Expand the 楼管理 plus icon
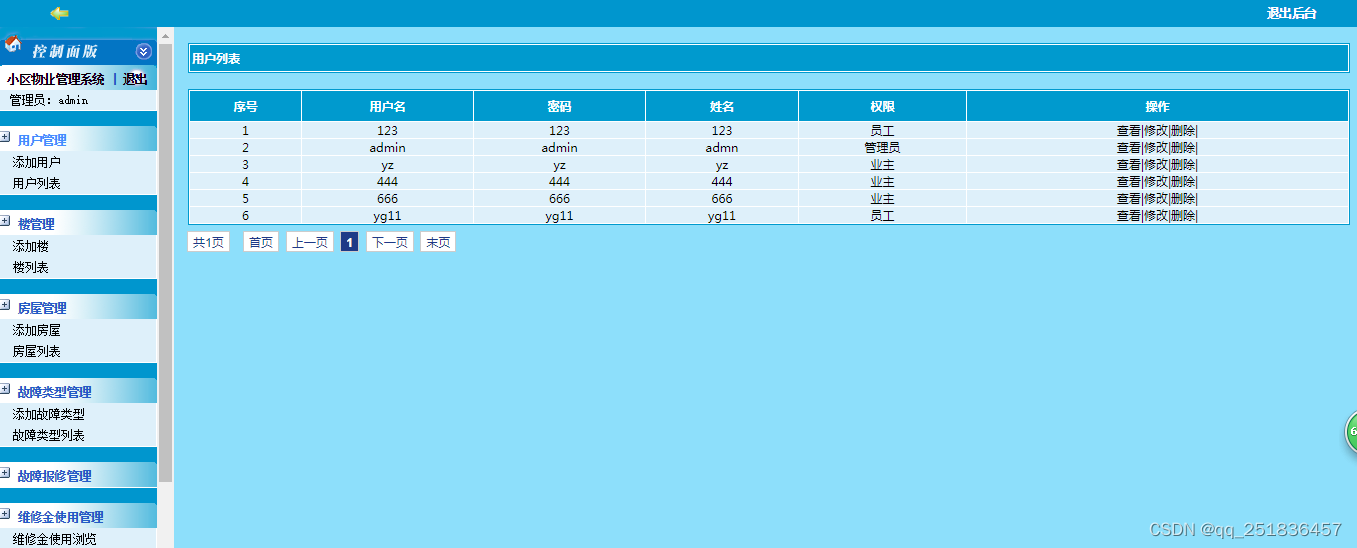This screenshot has width=1357, height=548. 5,221
